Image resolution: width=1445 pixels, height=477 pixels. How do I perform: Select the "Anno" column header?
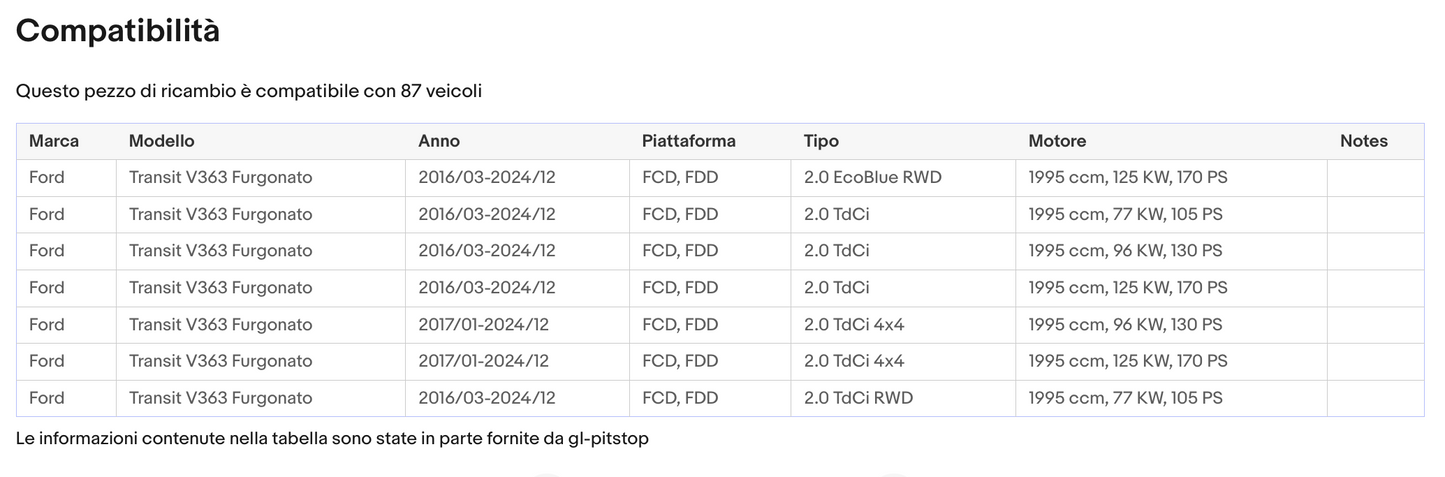point(439,141)
